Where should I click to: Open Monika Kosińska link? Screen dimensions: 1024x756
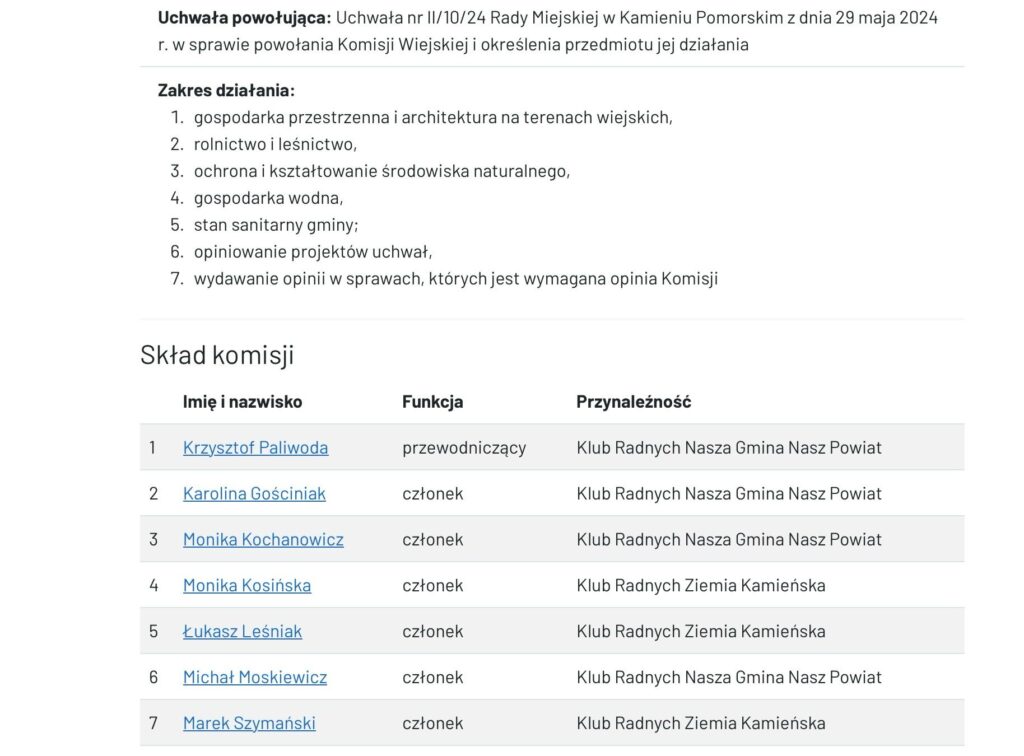click(247, 586)
